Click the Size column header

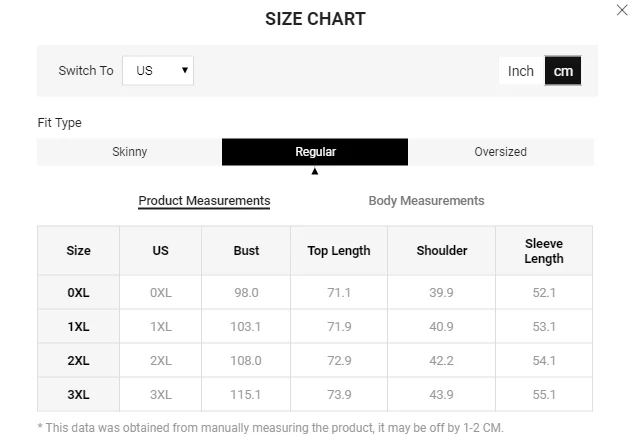pos(78,251)
